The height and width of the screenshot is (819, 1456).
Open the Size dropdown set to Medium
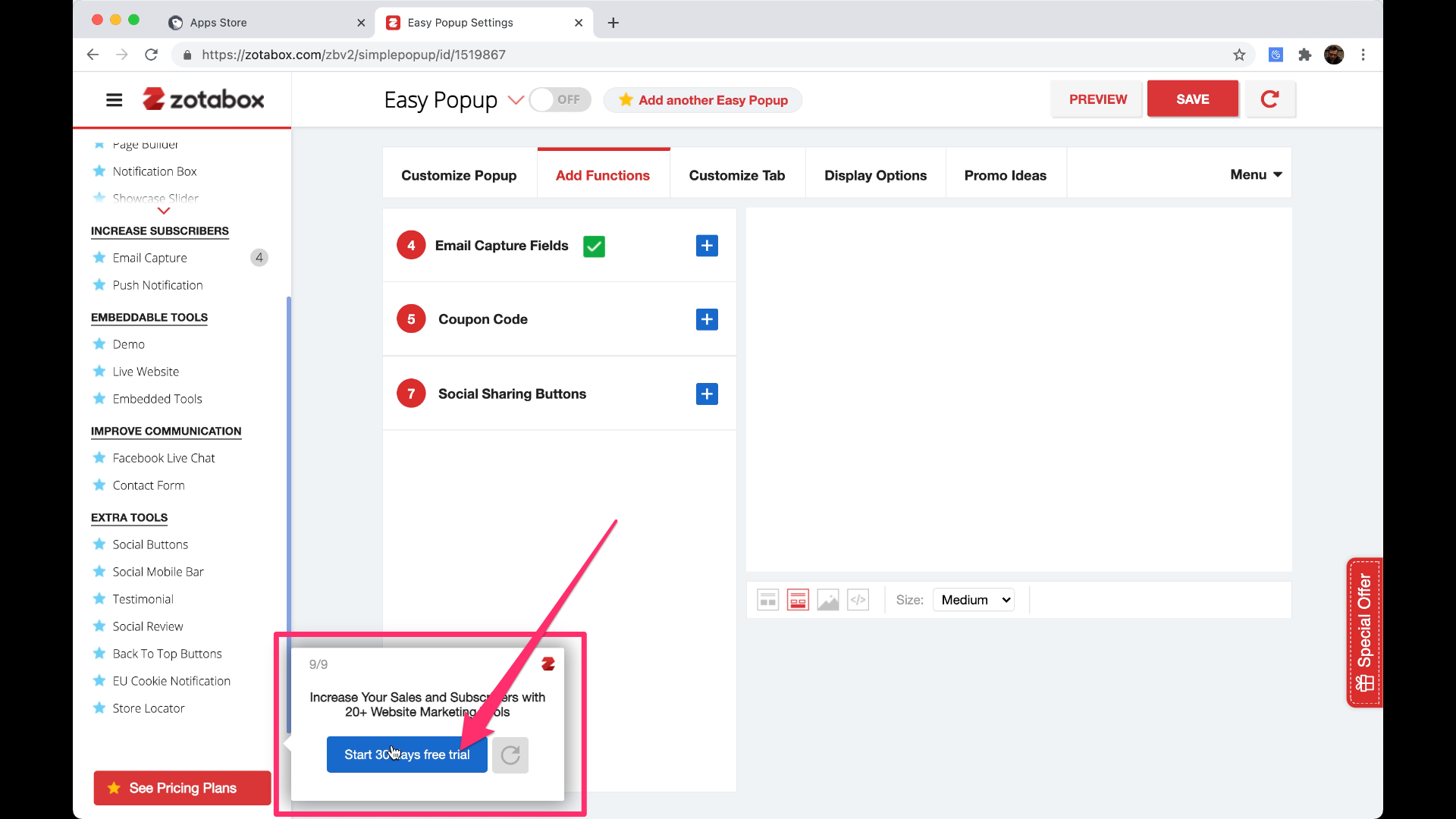pyautogui.click(x=974, y=600)
